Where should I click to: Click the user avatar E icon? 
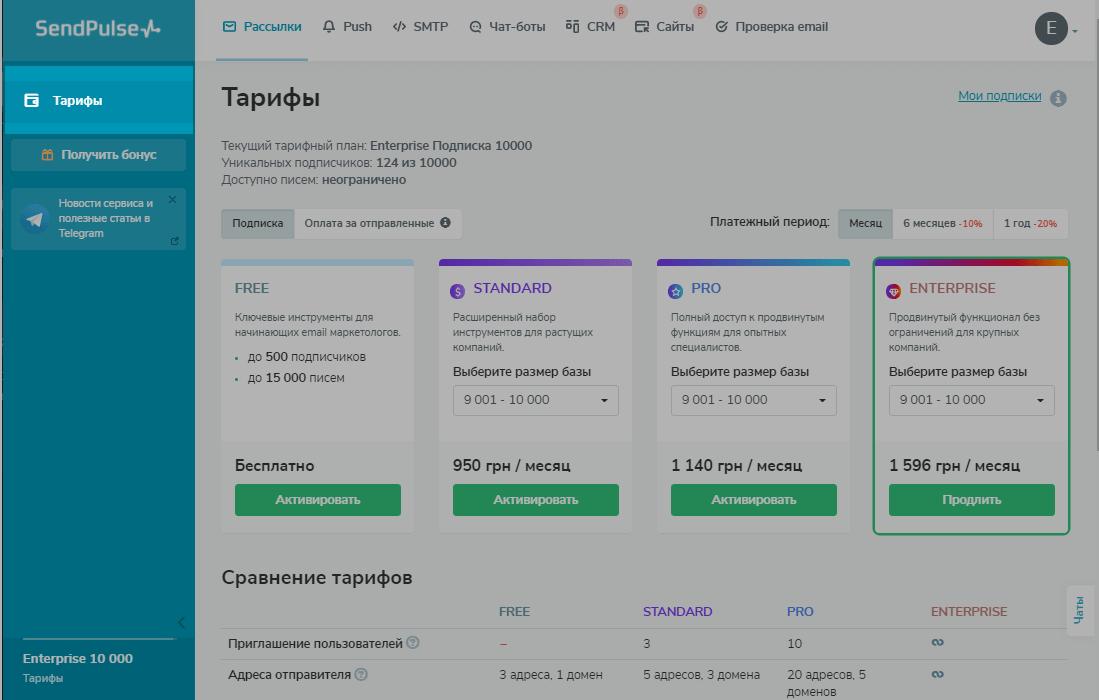[x=1051, y=29]
